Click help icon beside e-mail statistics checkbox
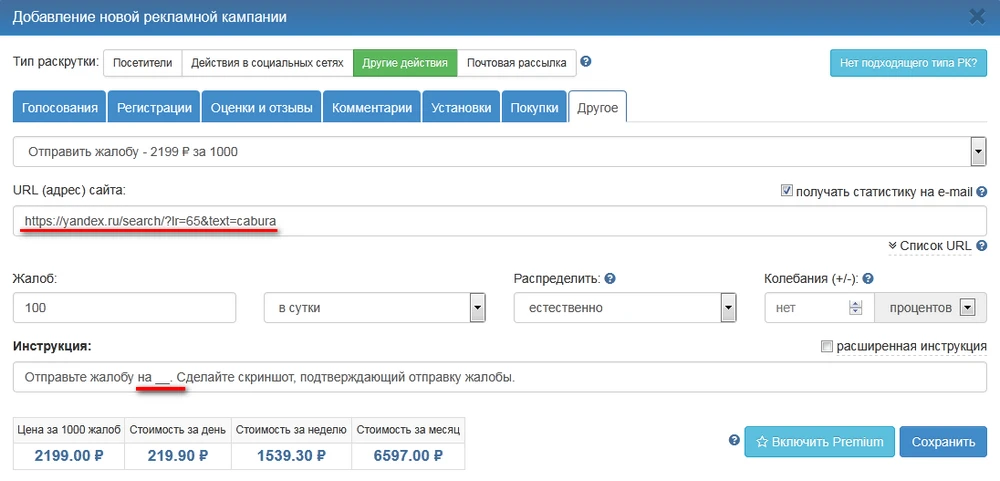Image resolution: width=1000 pixels, height=481 pixels. tap(982, 191)
